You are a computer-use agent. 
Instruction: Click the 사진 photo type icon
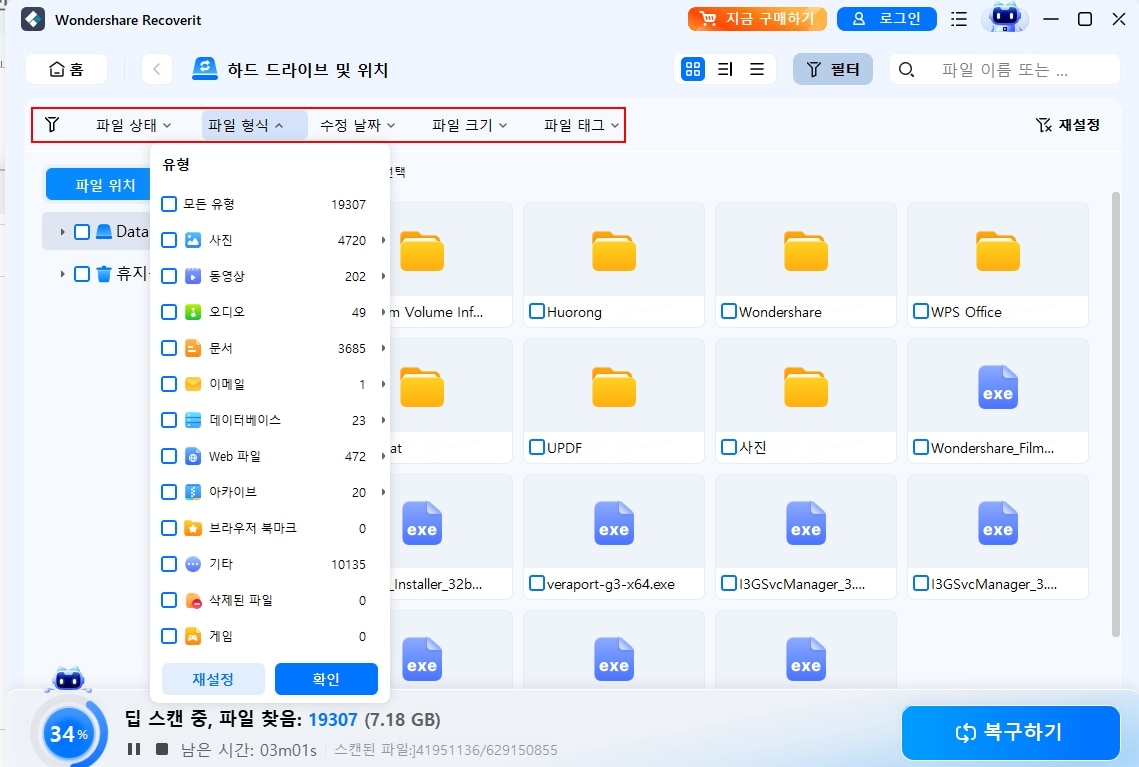(192, 240)
